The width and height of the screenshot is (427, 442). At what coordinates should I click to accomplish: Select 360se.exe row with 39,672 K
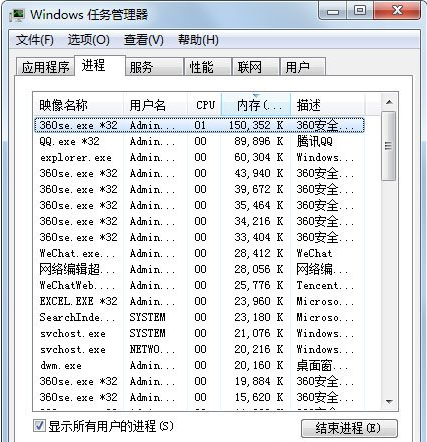click(x=199, y=189)
